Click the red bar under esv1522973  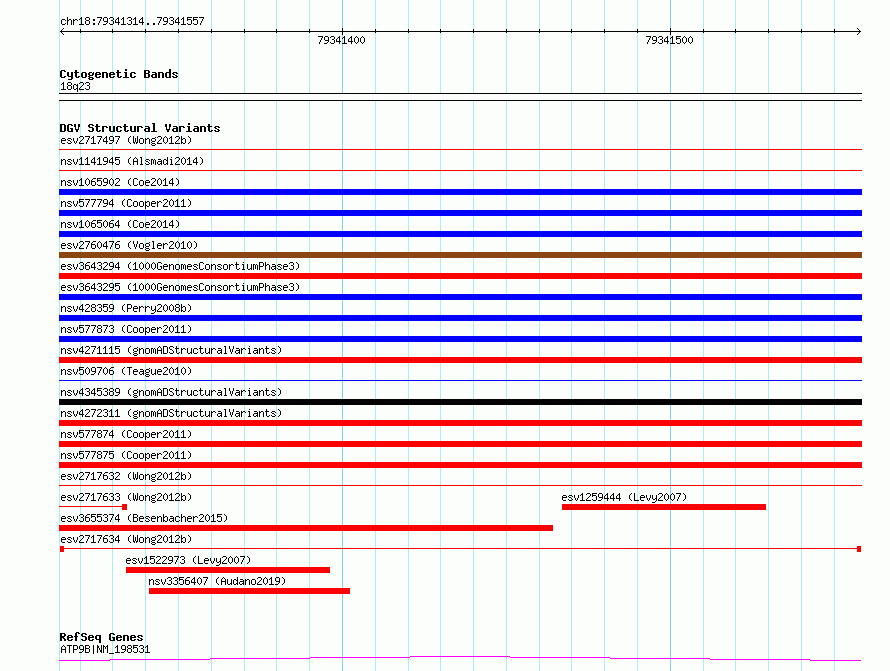pyautogui.click(x=228, y=570)
